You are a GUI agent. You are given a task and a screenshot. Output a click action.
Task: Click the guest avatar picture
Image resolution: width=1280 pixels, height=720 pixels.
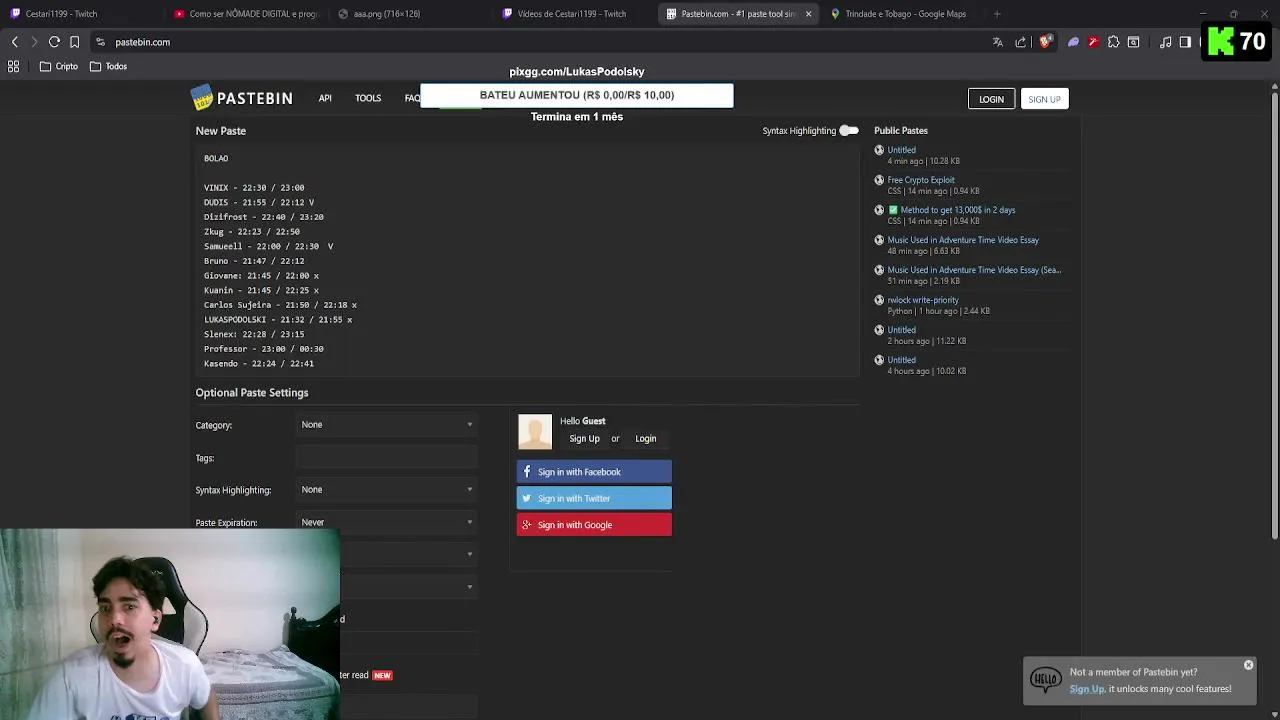click(535, 432)
